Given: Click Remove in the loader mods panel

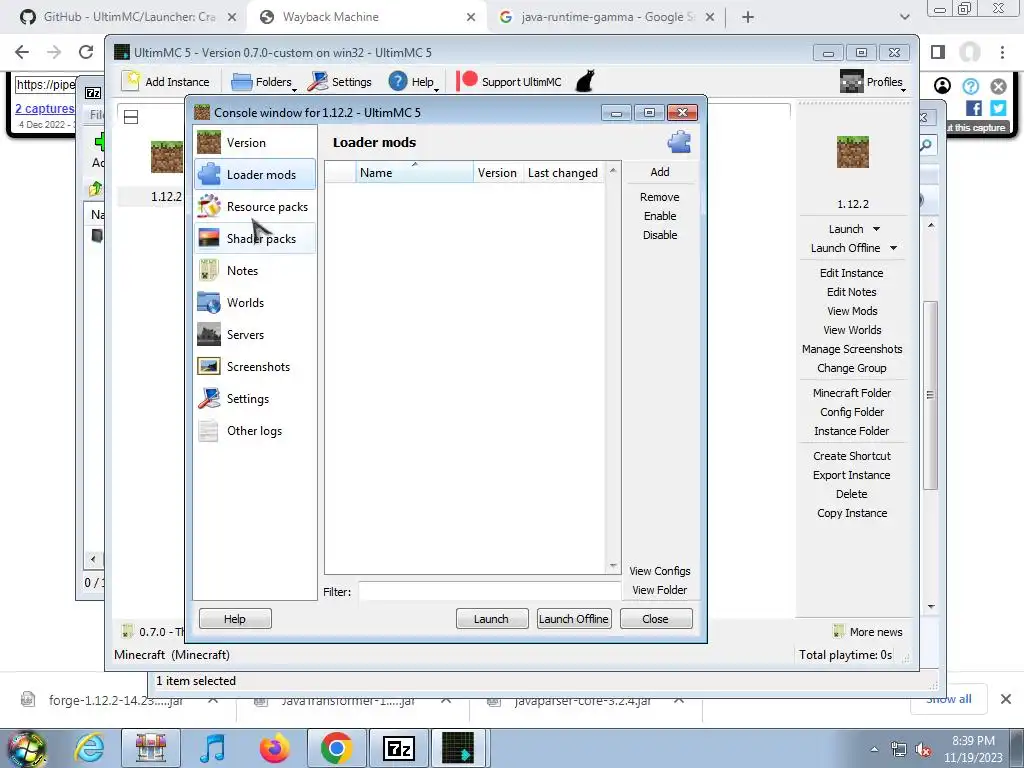Looking at the screenshot, I should pyautogui.click(x=660, y=197).
